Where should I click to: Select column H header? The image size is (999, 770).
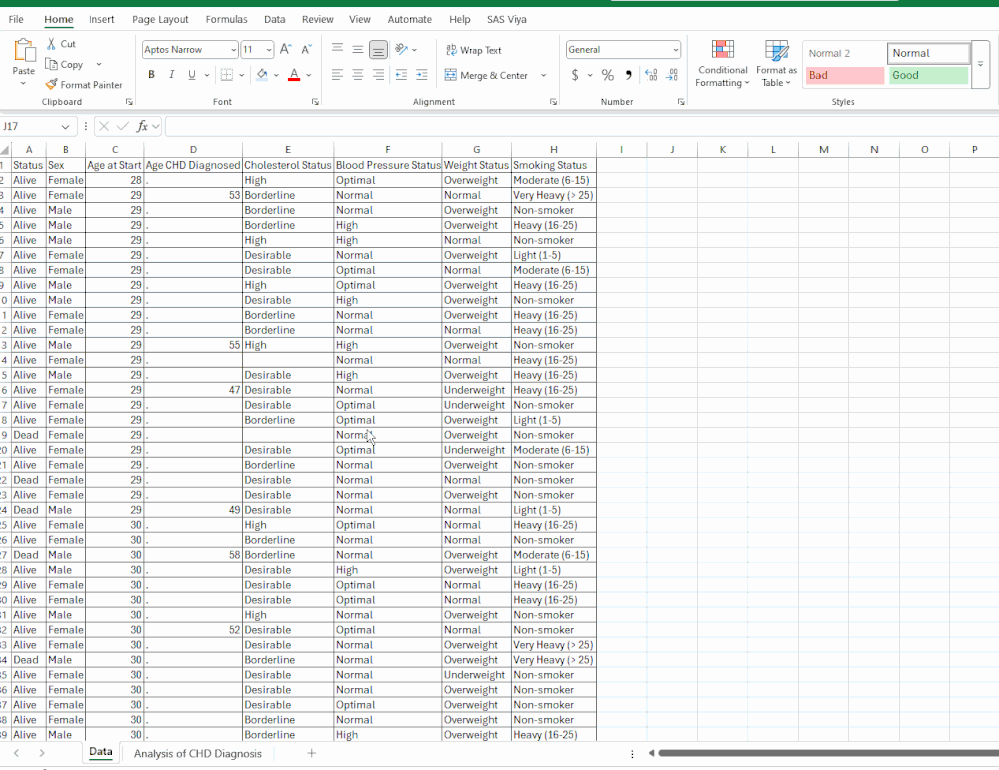click(554, 150)
